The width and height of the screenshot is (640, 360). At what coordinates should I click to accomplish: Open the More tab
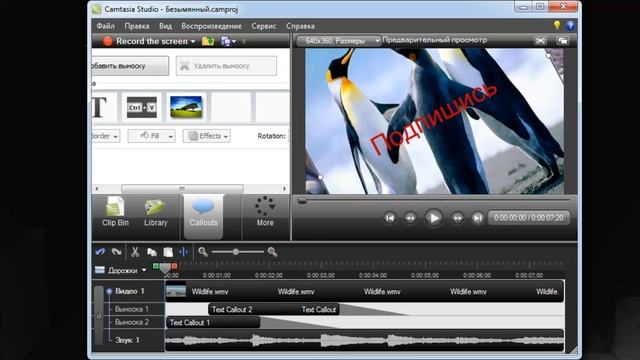pos(265,212)
